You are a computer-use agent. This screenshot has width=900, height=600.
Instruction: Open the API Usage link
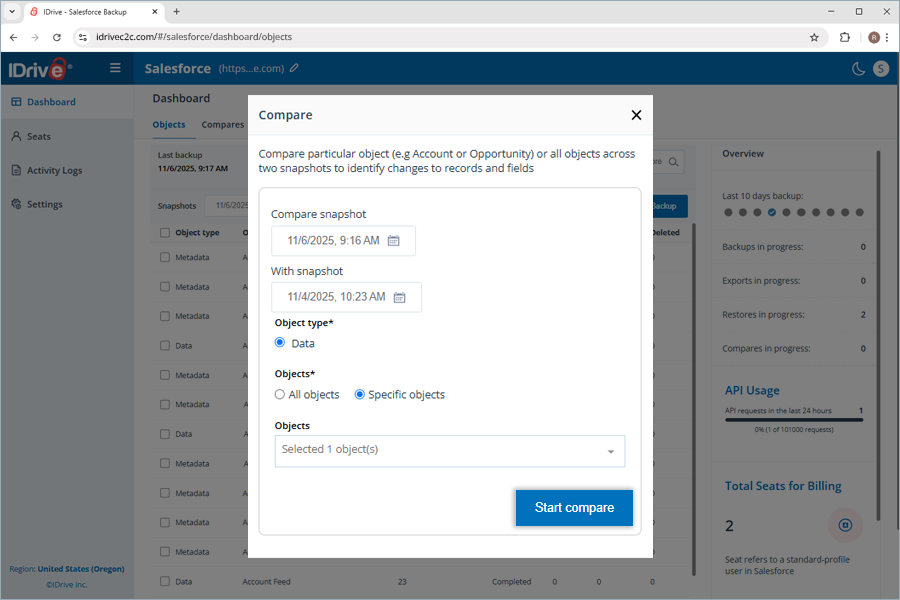pos(752,390)
